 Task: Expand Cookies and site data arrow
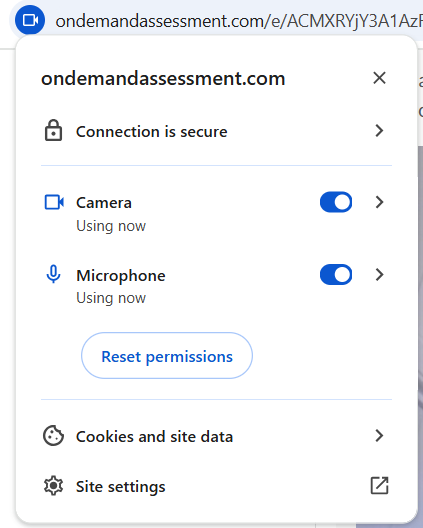380,436
